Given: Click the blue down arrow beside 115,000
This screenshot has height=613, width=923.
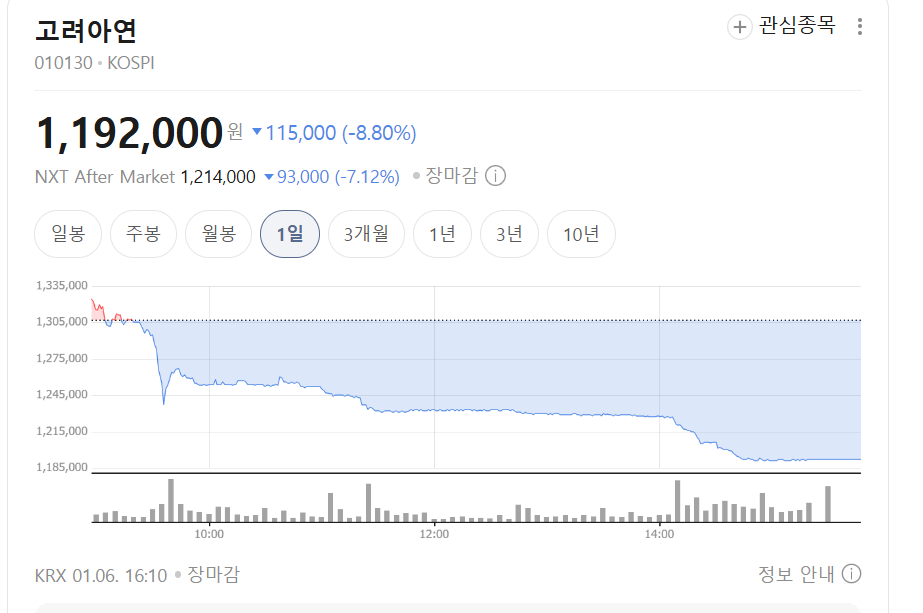Looking at the screenshot, I should [257, 132].
